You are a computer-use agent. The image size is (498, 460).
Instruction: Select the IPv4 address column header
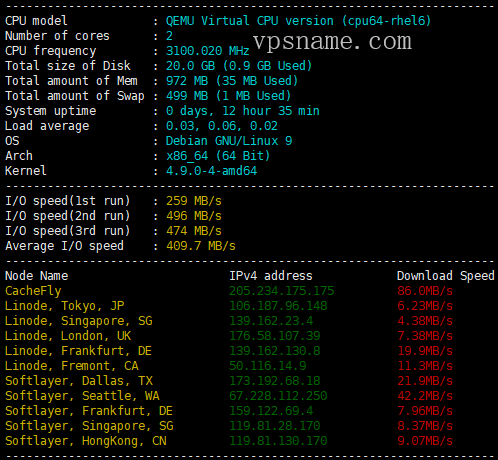(x=271, y=276)
